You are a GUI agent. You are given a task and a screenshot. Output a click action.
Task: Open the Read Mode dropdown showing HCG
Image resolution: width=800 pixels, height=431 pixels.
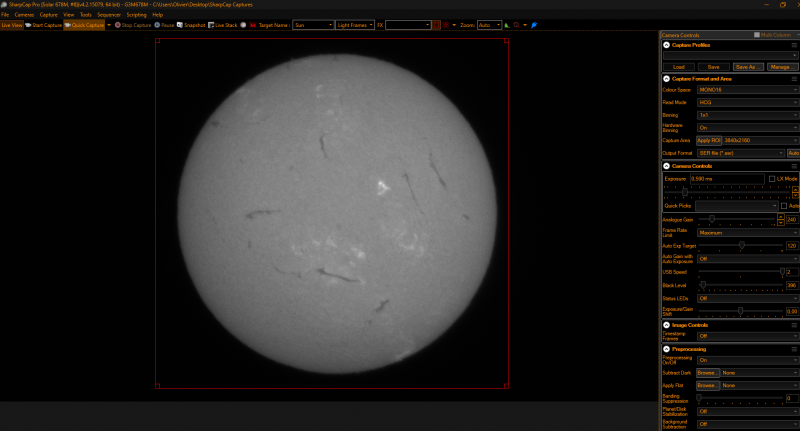pos(747,103)
